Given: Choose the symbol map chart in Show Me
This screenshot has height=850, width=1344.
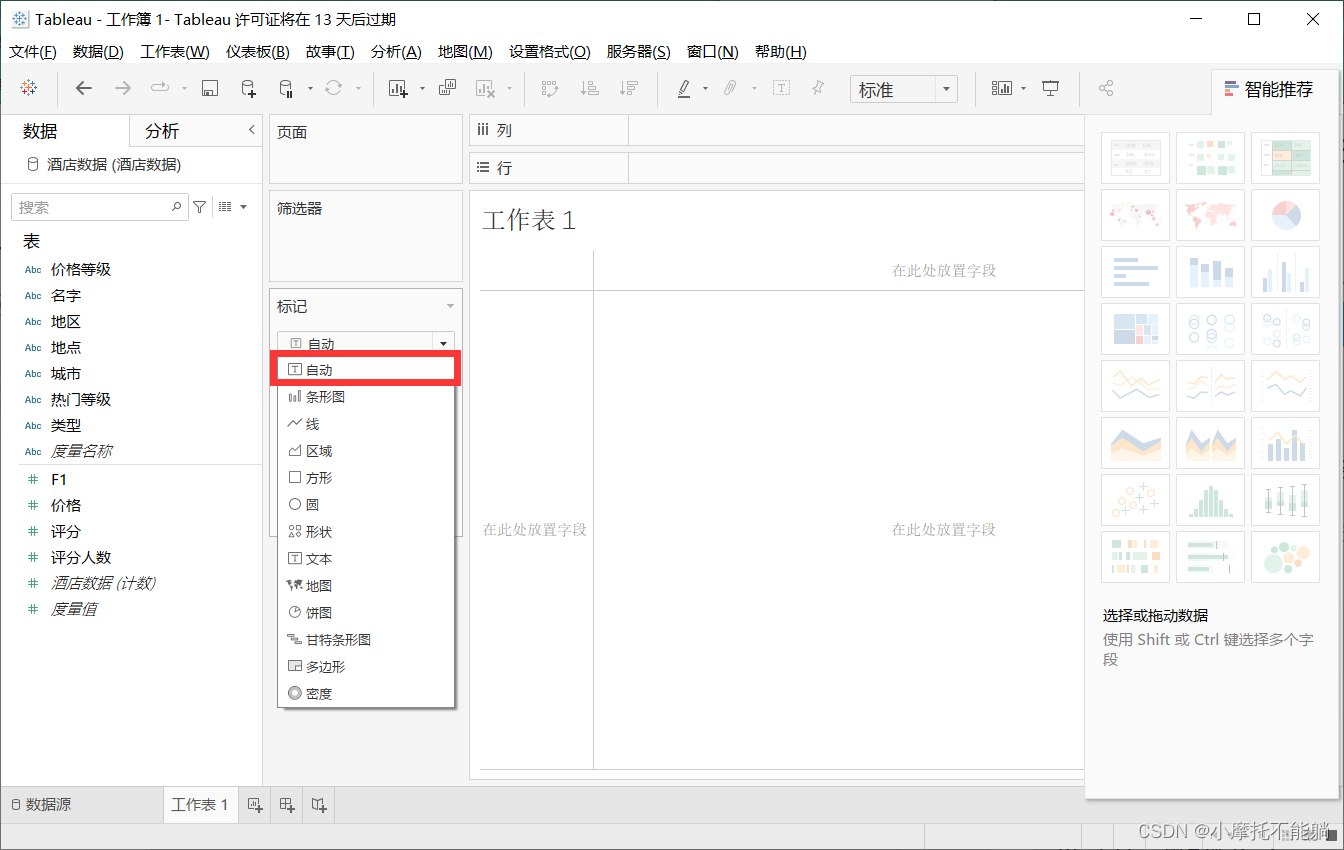Looking at the screenshot, I should tap(1135, 215).
